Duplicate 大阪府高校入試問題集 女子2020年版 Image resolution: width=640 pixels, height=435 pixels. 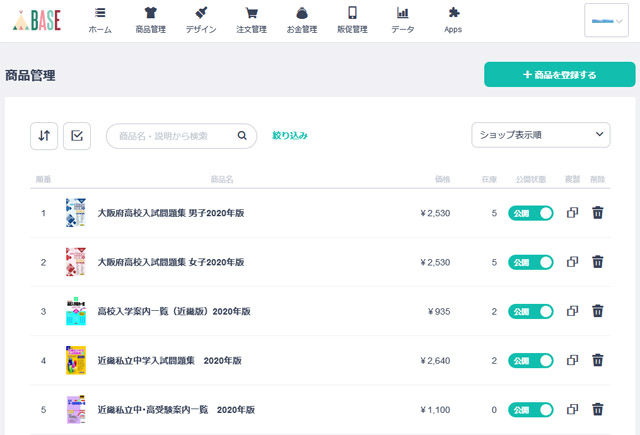(x=572, y=262)
